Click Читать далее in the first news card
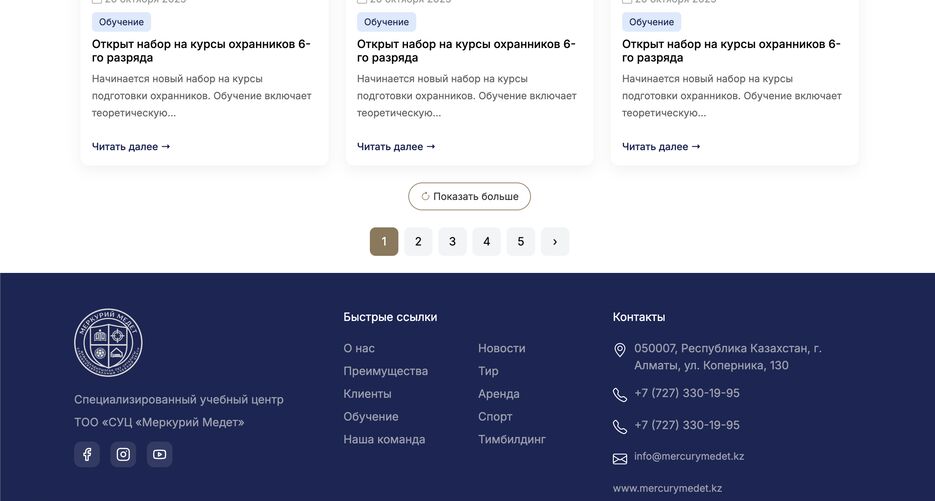 [131, 146]
